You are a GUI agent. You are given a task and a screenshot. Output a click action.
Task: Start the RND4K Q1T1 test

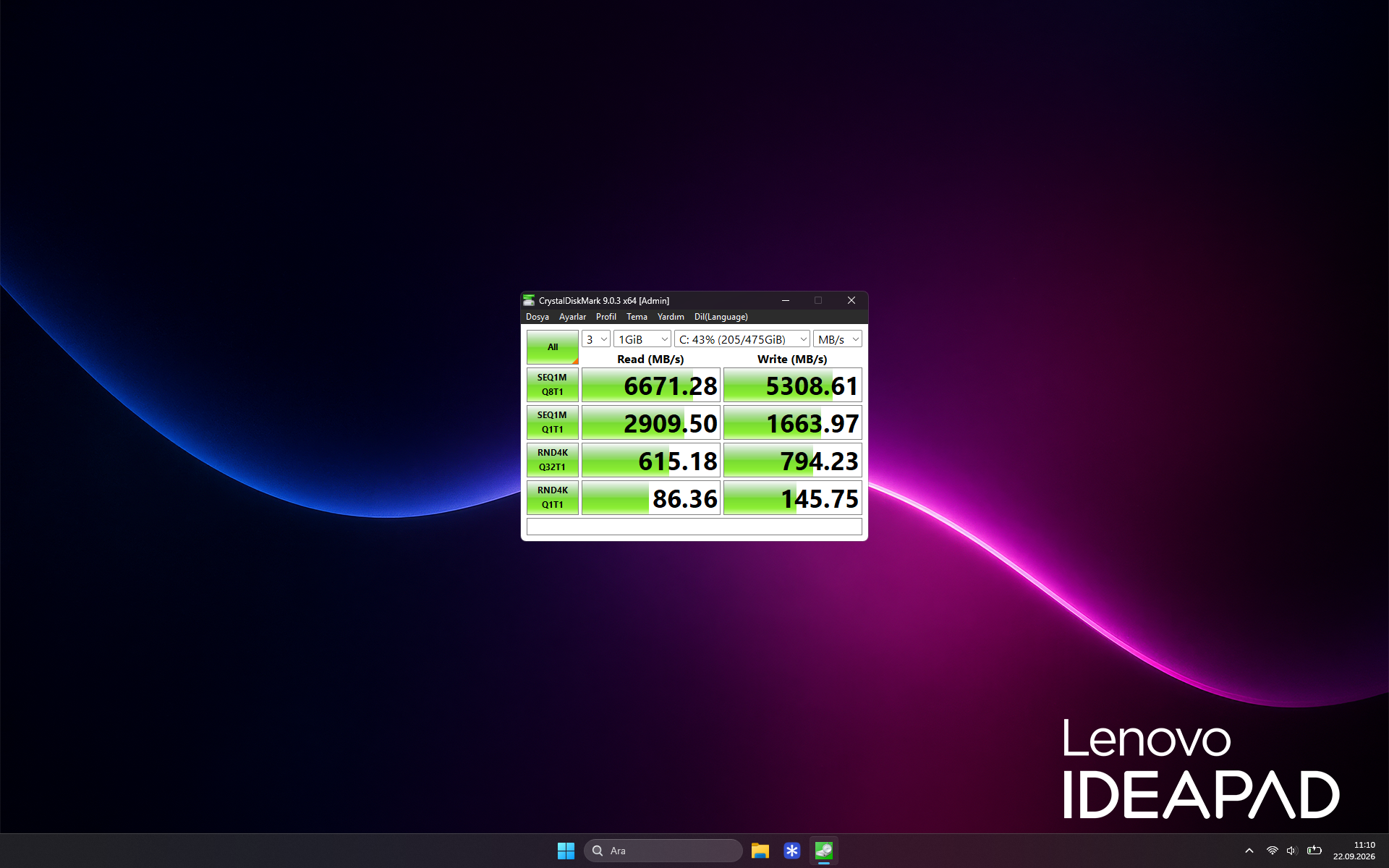553,498
